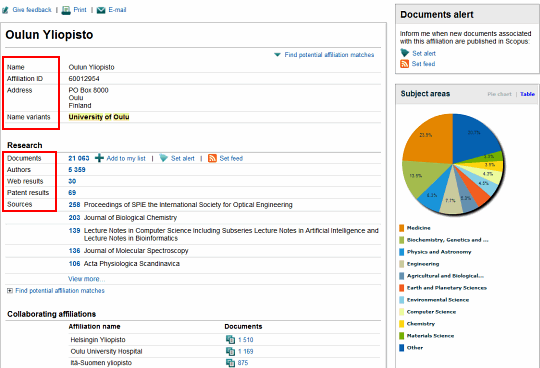This screenshot has width=540, height=368.
Task: Select Computer Science legend entry
Action: tap(431, 312)
